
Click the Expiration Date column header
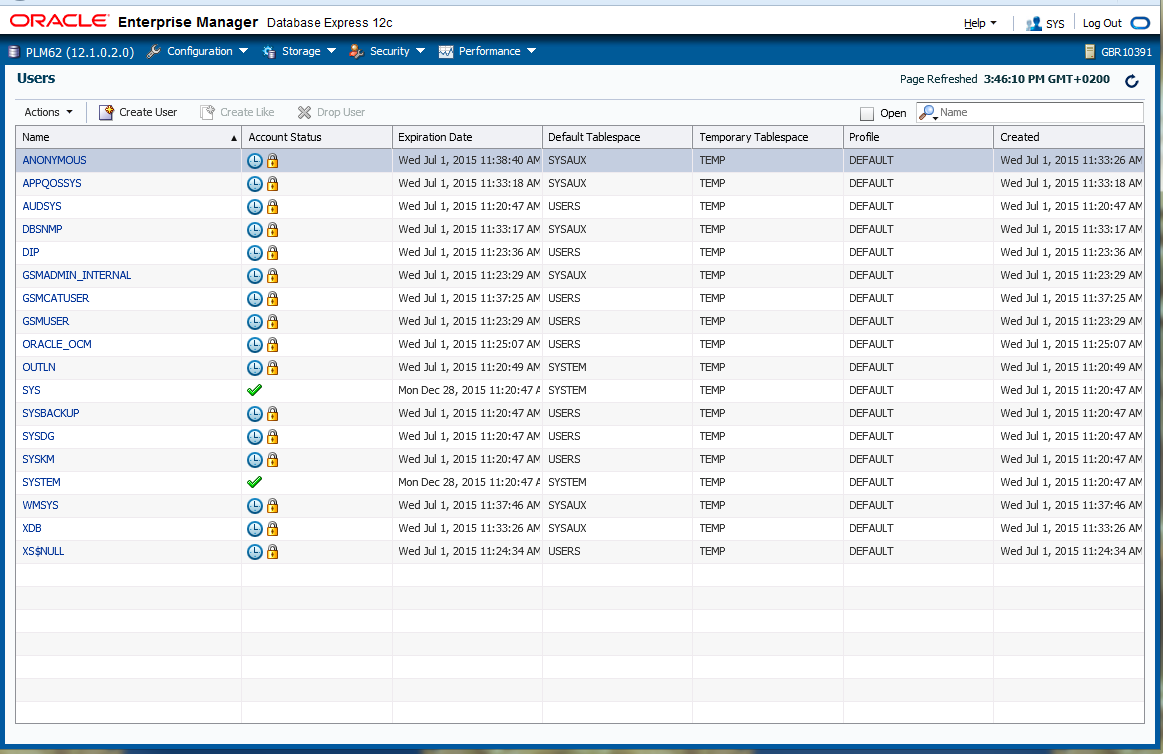tap(467, 137)
